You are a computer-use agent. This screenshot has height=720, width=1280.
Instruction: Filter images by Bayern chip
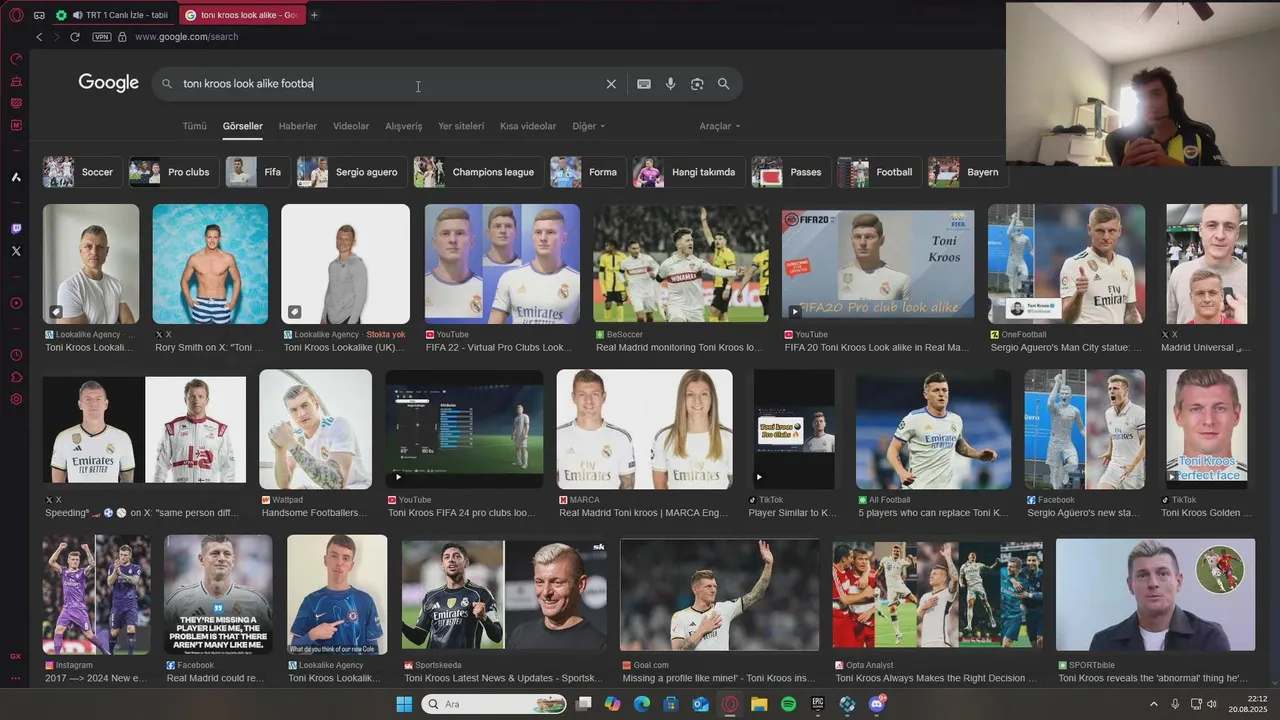pyautogui.click(x=968, y=172)
